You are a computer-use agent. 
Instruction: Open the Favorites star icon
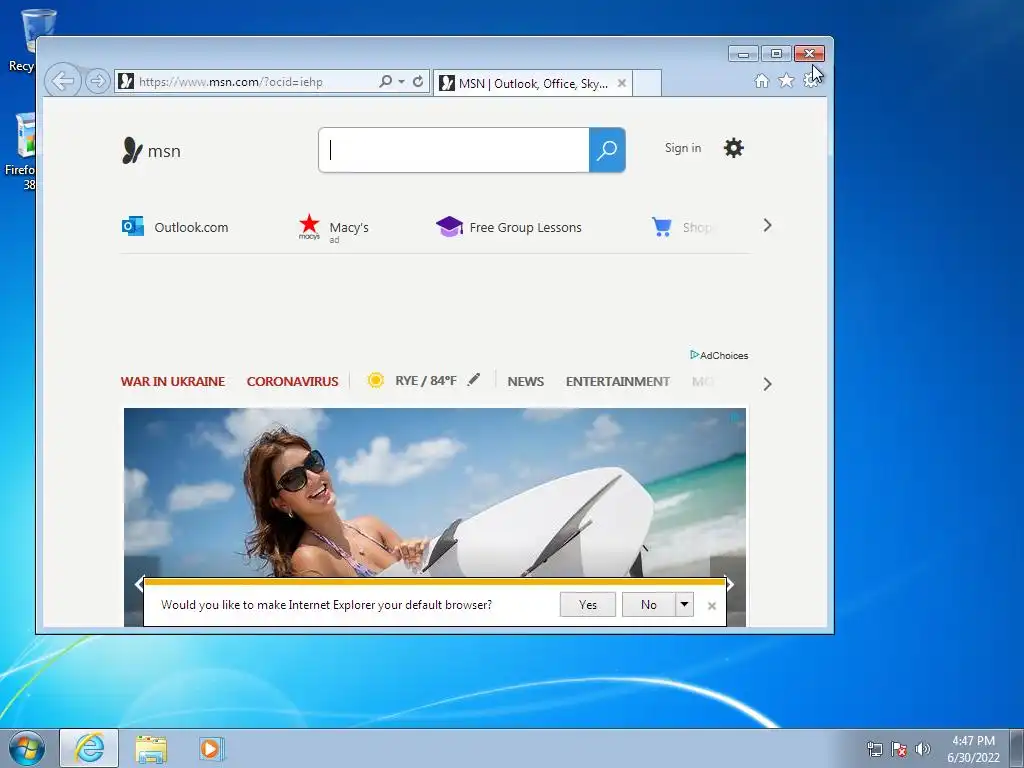click(x=786, y=80)
